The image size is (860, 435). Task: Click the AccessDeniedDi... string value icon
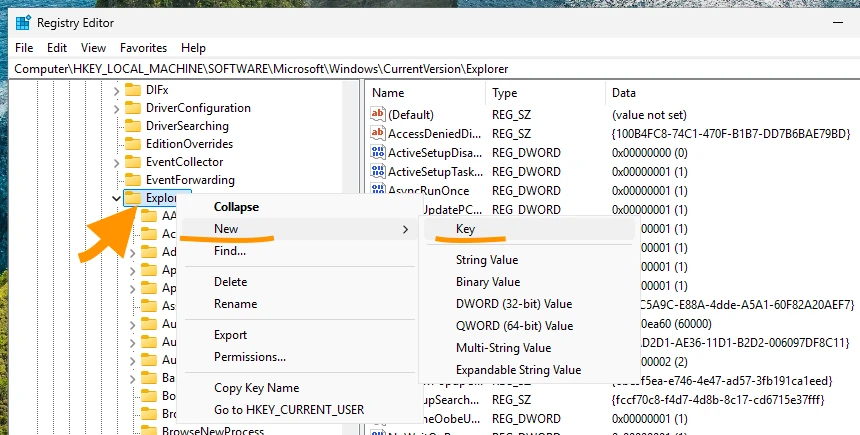click(x=378, y=133)
